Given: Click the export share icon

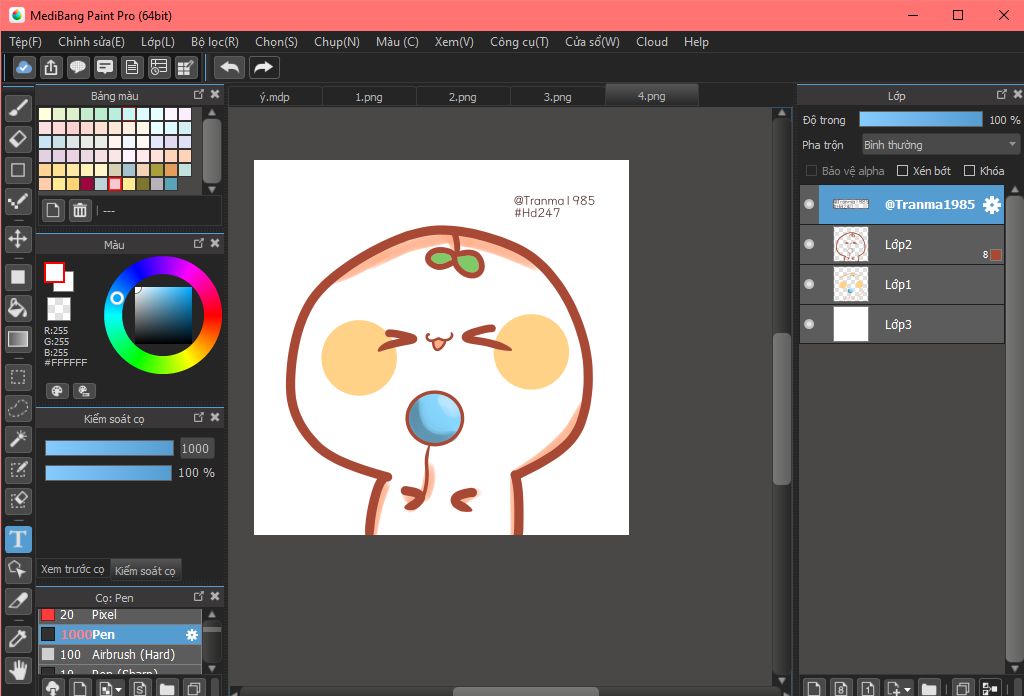Looking at the screenshot, I should coord(51,67).
